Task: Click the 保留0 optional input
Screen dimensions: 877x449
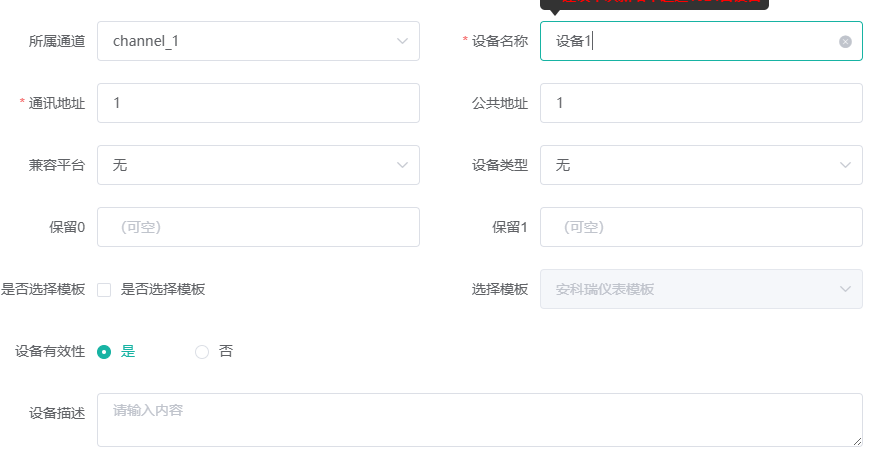Action: [x=258, y=227]
